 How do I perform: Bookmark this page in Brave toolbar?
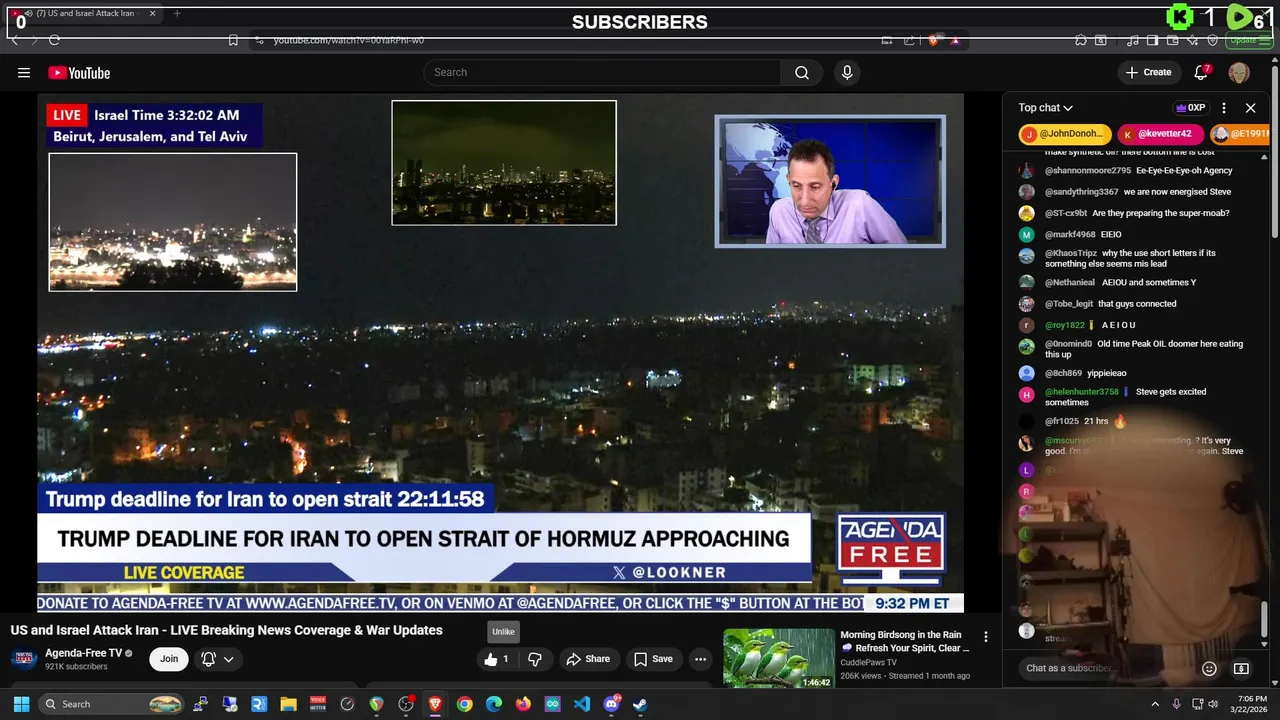tap(233, 40)
